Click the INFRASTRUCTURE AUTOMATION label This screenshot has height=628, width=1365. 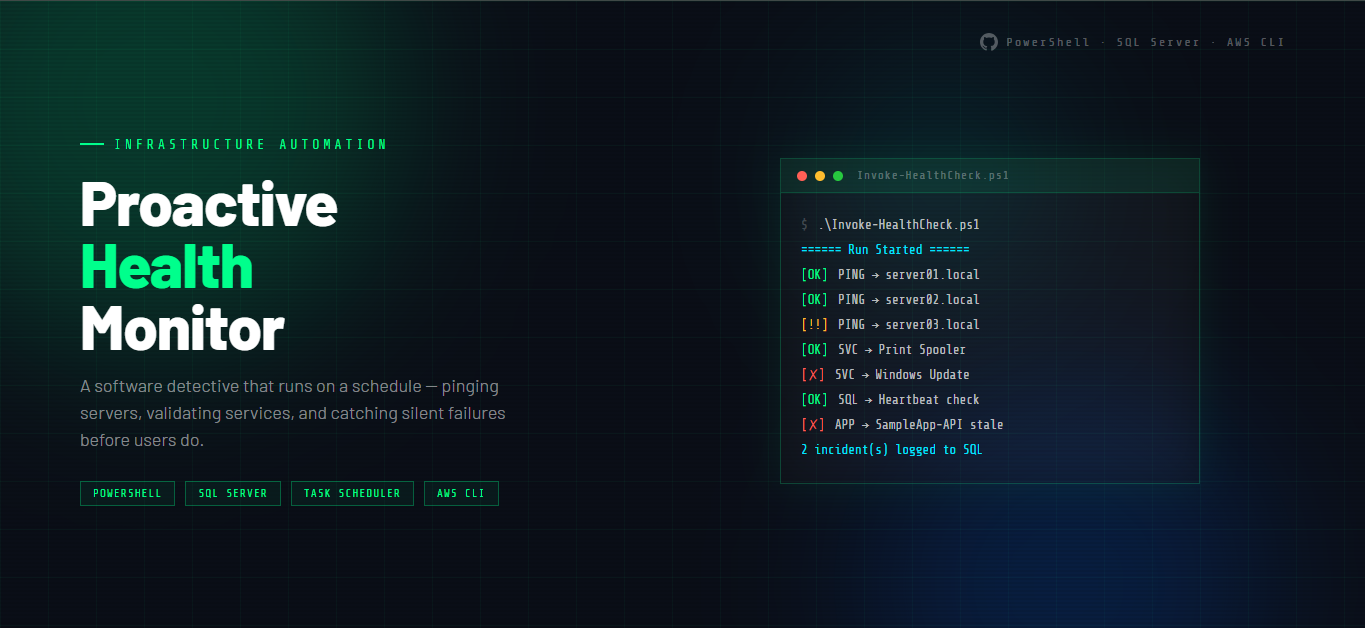pyautogui.click(x=251, y=144)
